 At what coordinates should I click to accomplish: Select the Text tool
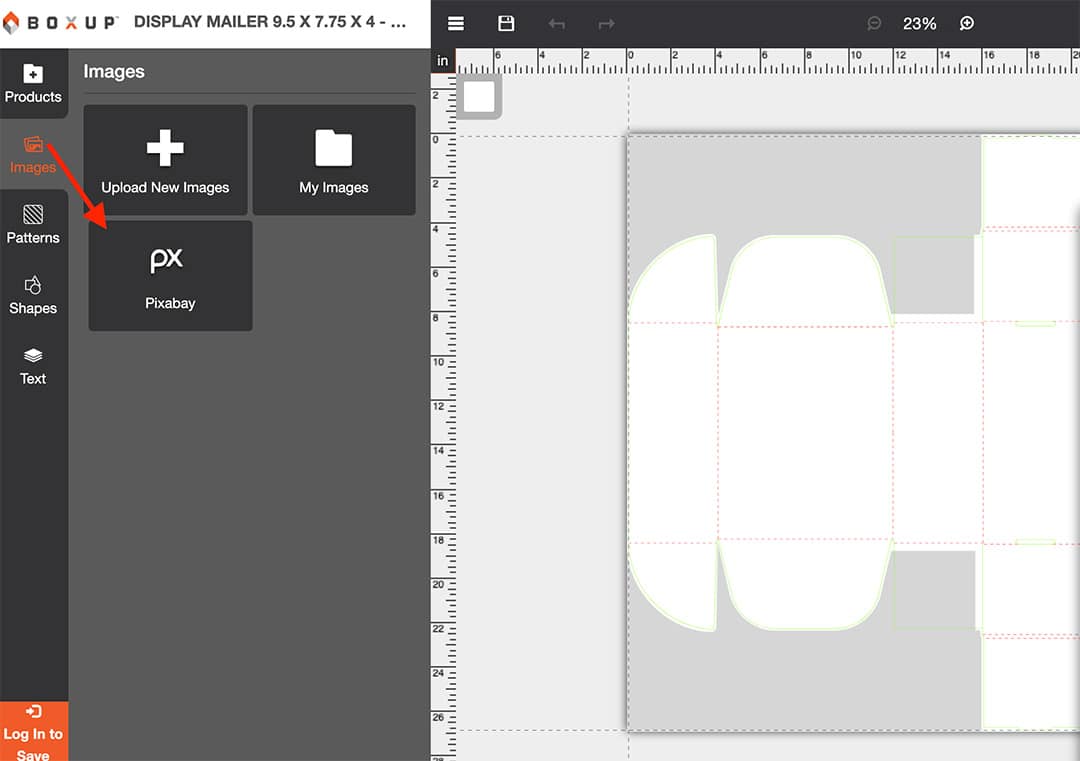pyautogui.click(x=34, y=366)
